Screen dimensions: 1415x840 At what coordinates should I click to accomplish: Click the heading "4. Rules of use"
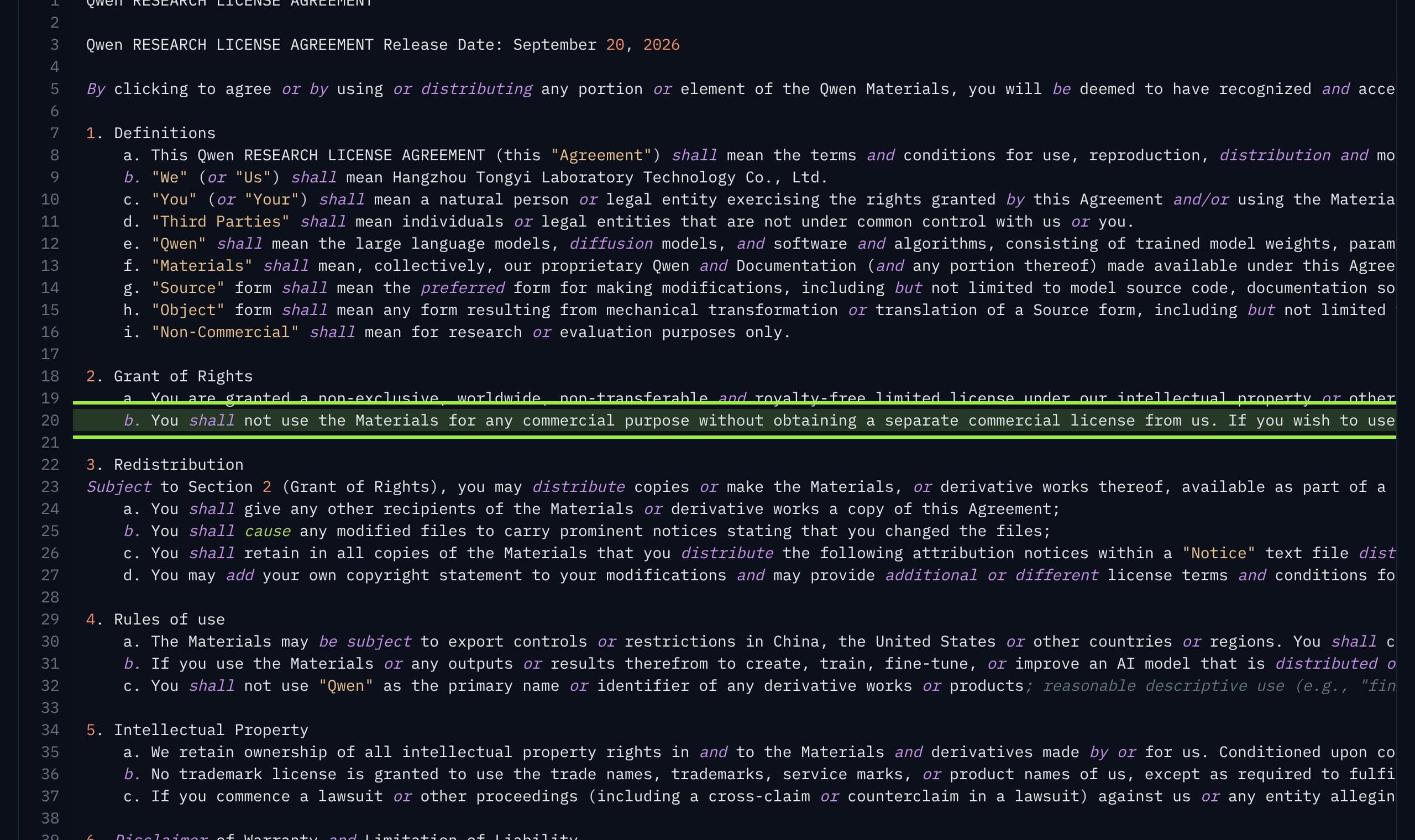pyautogui.click(x=155, y=620)
